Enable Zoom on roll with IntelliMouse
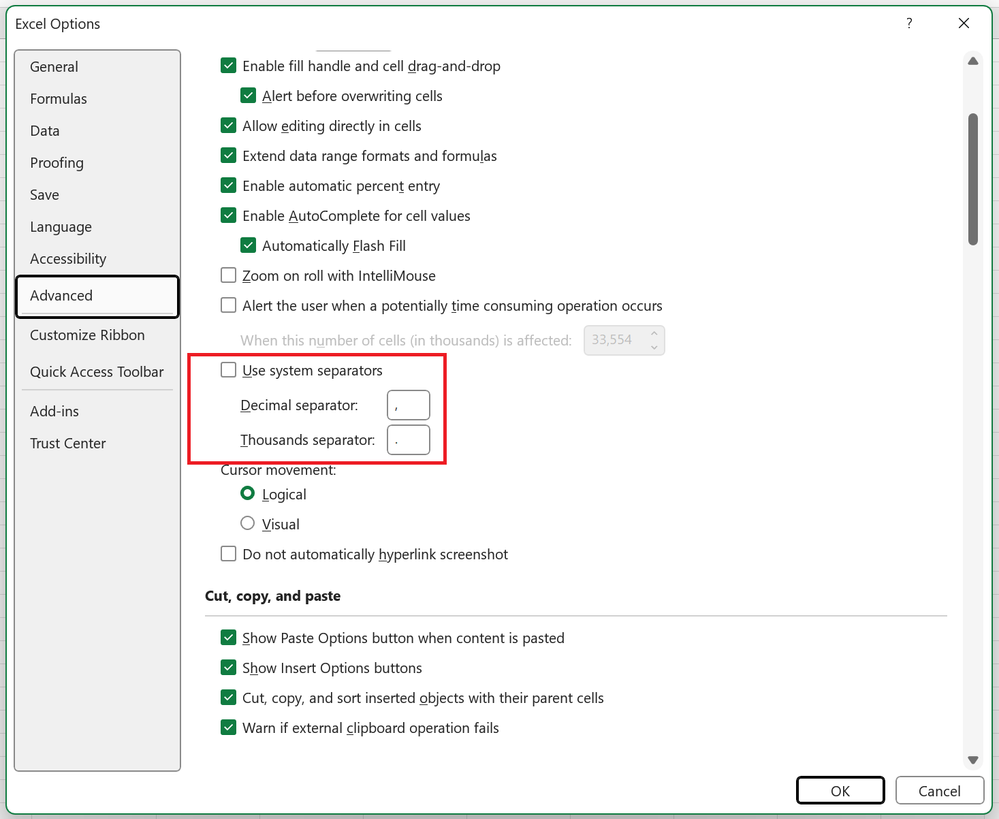Viewport: 999px width, 819px height. tap(228, 275)
